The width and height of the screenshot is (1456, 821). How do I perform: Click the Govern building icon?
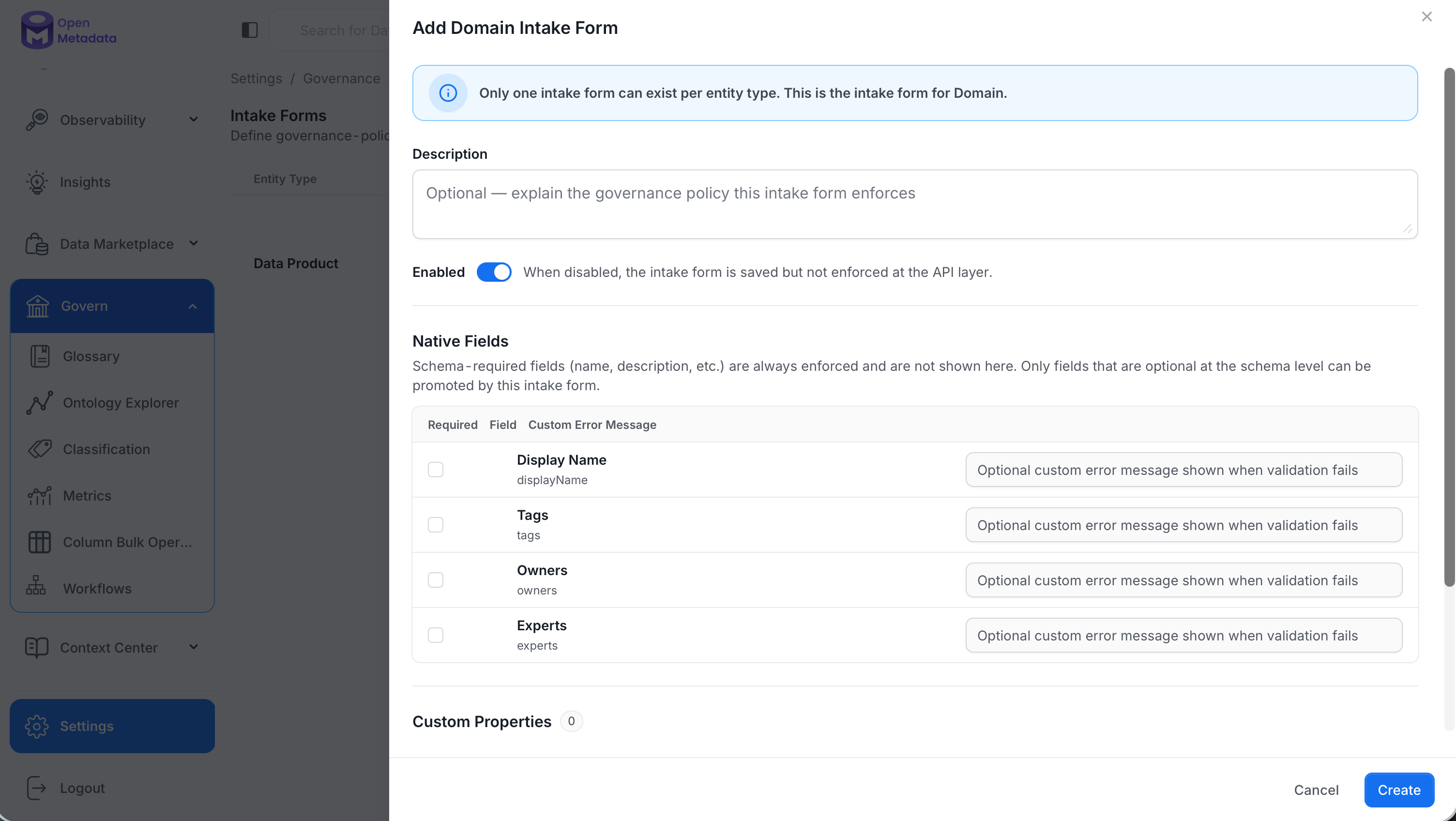[x=38, y=306]
